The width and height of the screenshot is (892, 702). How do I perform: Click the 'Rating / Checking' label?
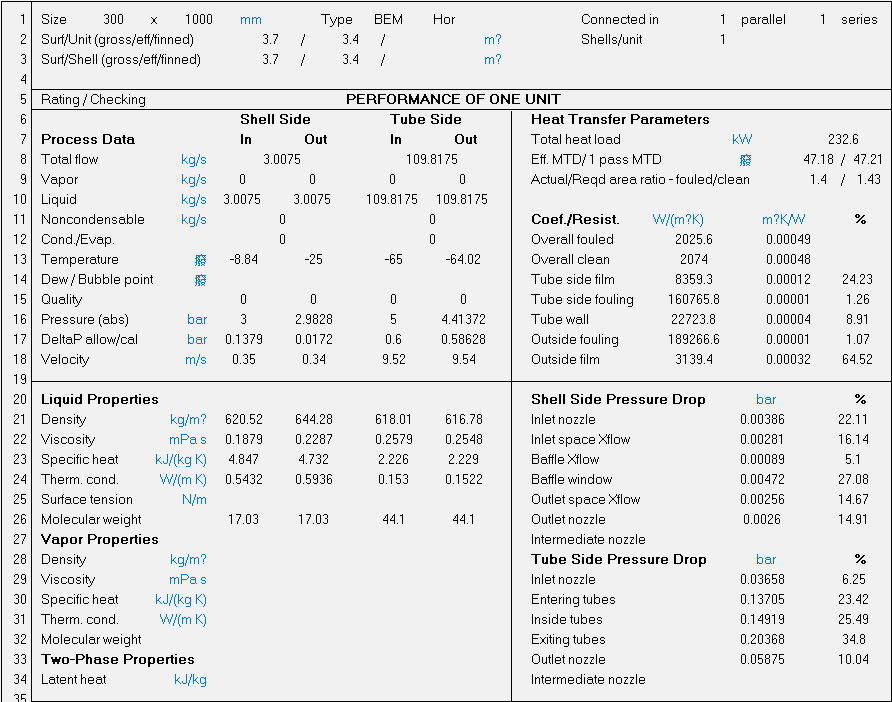(x=93, y=100)
